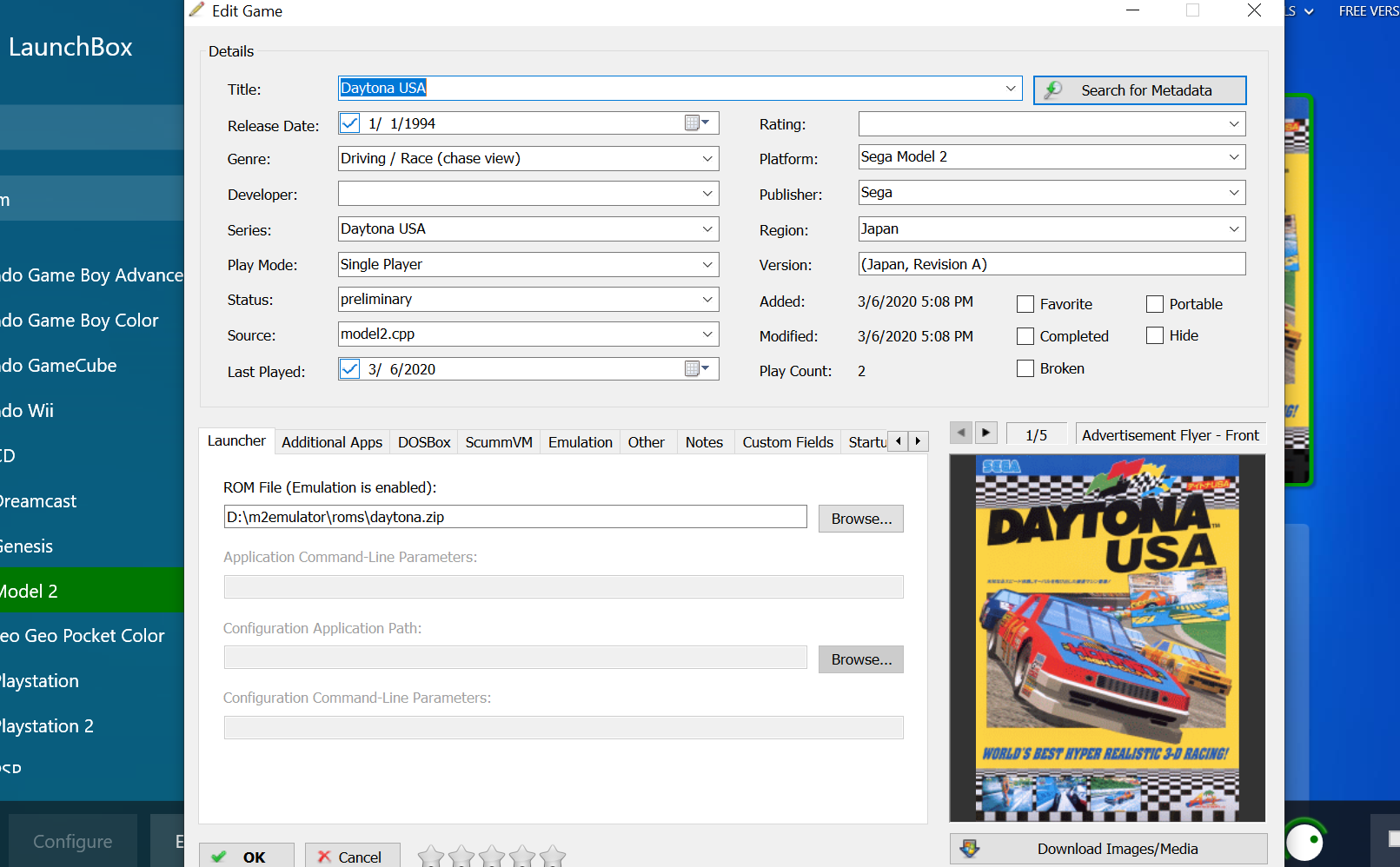Click the ROM File path field
Viewport: 1400px width, 867px height.
515,517
